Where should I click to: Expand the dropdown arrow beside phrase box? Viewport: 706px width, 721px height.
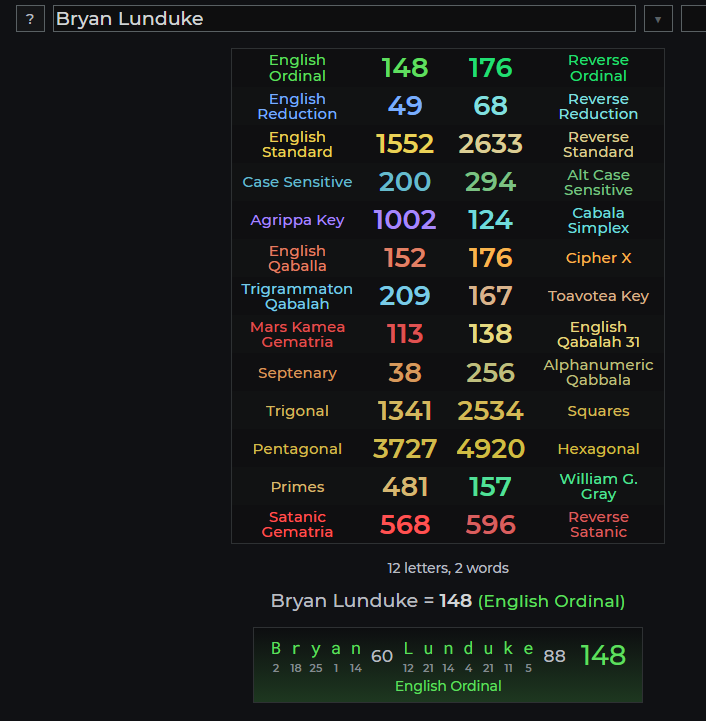[x=658, y=19]
